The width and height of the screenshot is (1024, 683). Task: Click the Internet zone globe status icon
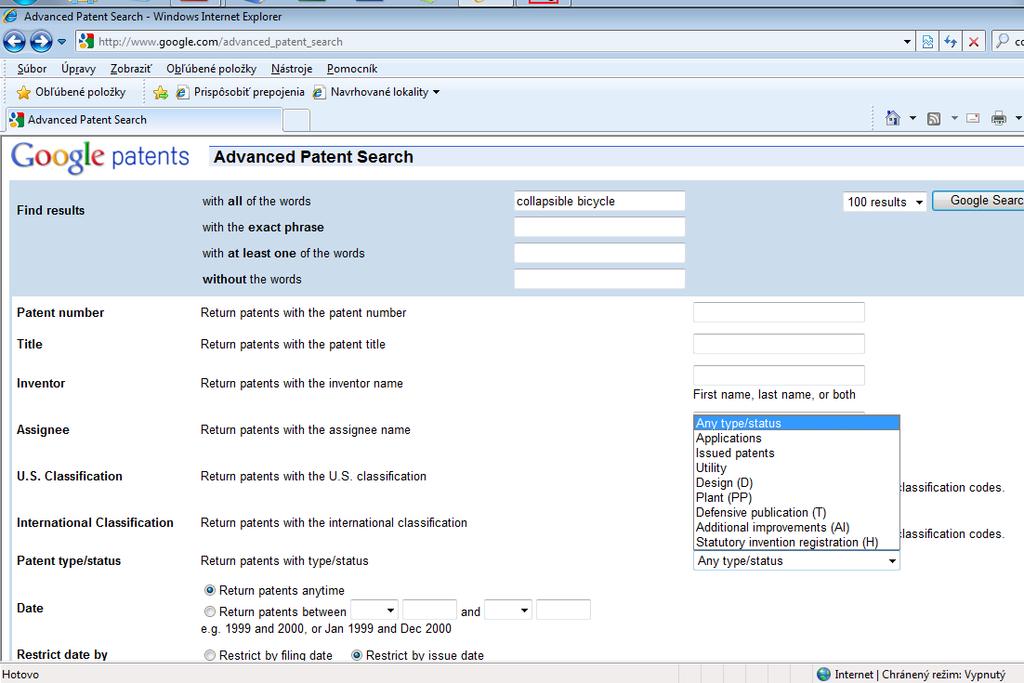(x=824, y=675)
